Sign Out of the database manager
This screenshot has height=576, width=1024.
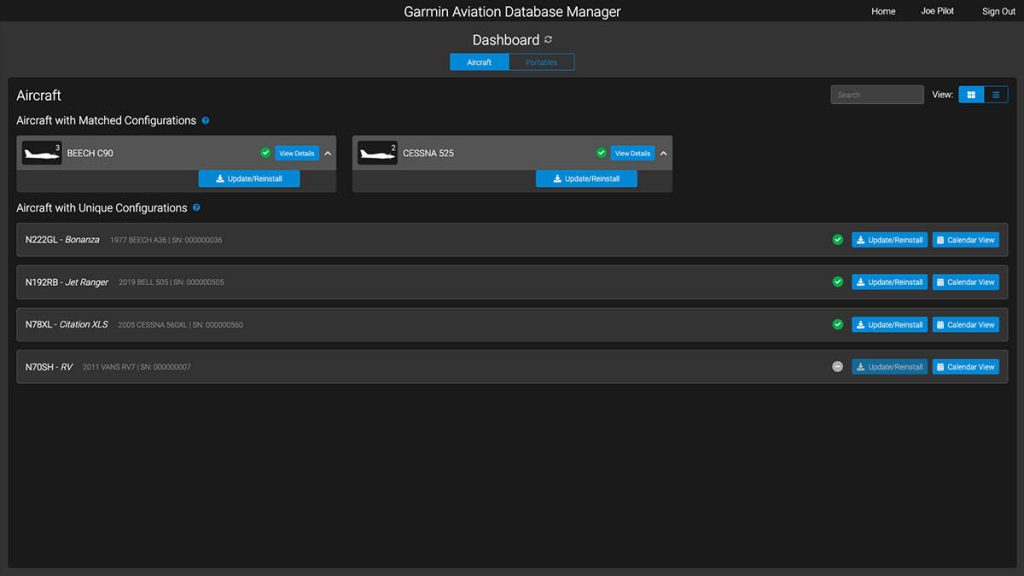999,11
